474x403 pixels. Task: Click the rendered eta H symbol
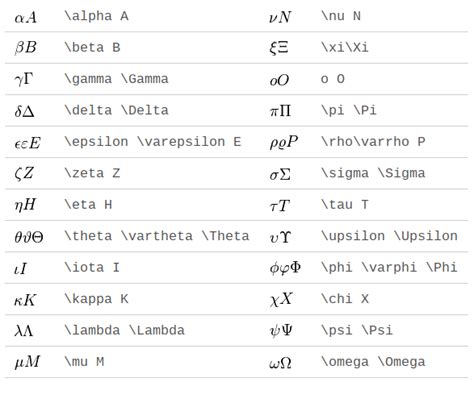click(x=25, y=205)
